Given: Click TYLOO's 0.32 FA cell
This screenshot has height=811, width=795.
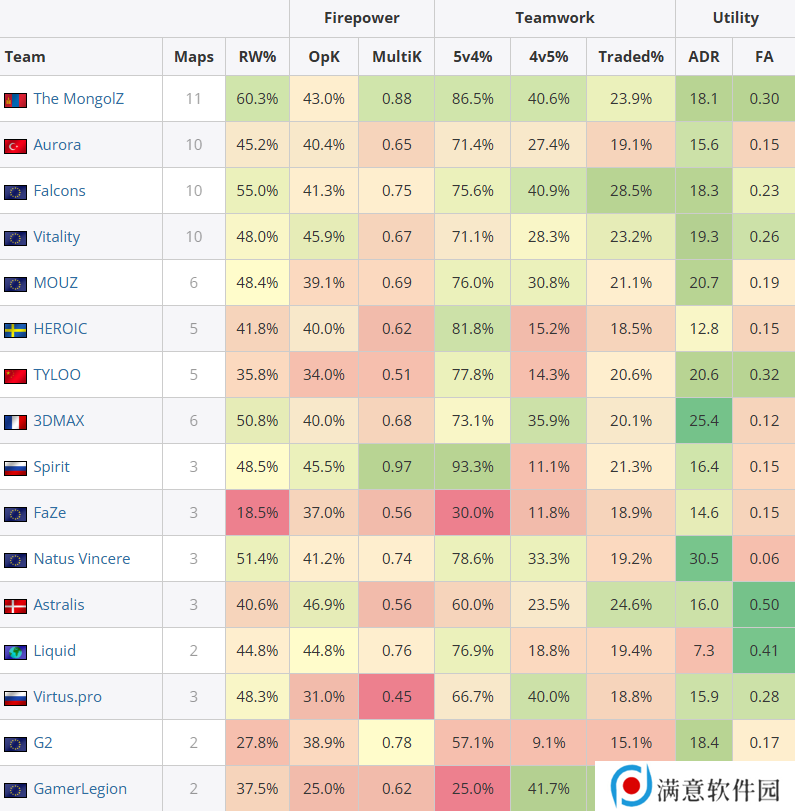Looking at the screenshot, I should [764, 375].
